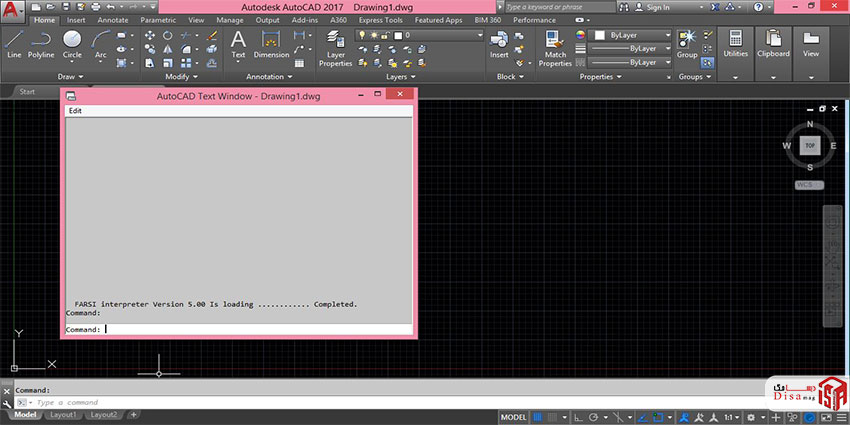Screen dimensions: 850x425
Task: Toggle ortho mode in status bar
Action: [x=580, y=416]
